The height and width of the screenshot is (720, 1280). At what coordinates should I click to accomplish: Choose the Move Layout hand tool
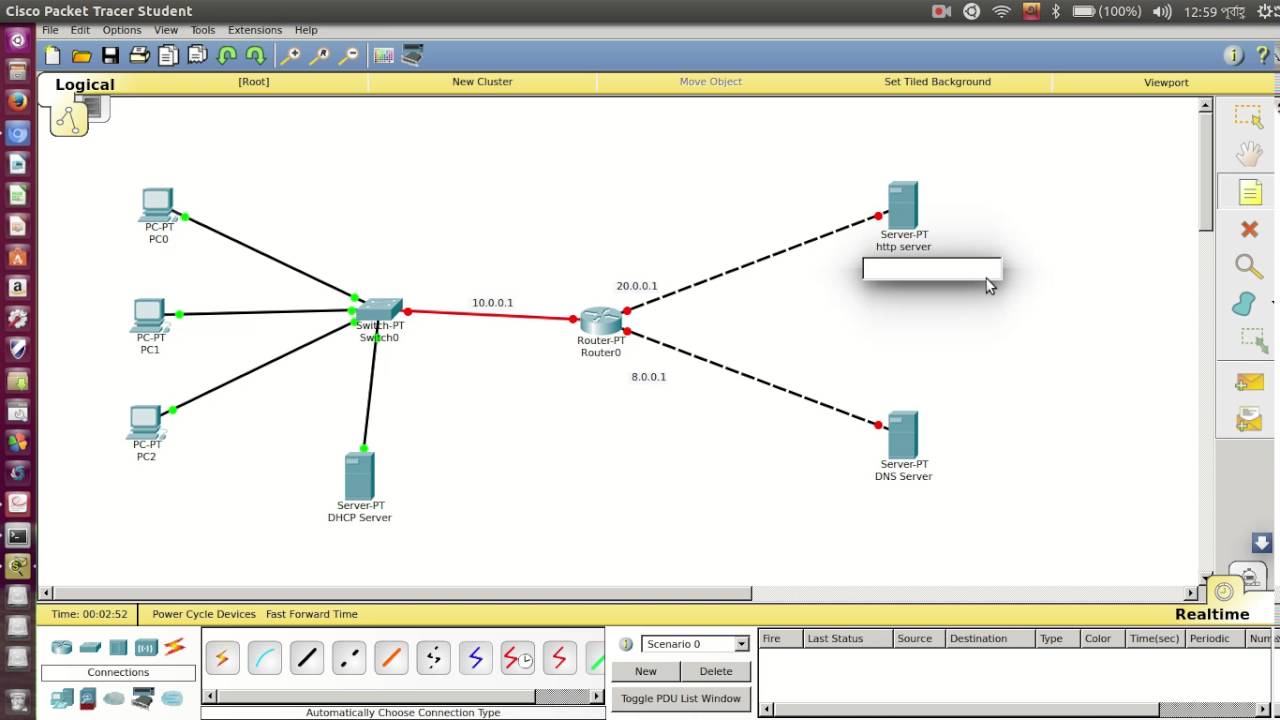click(1249, 154)
